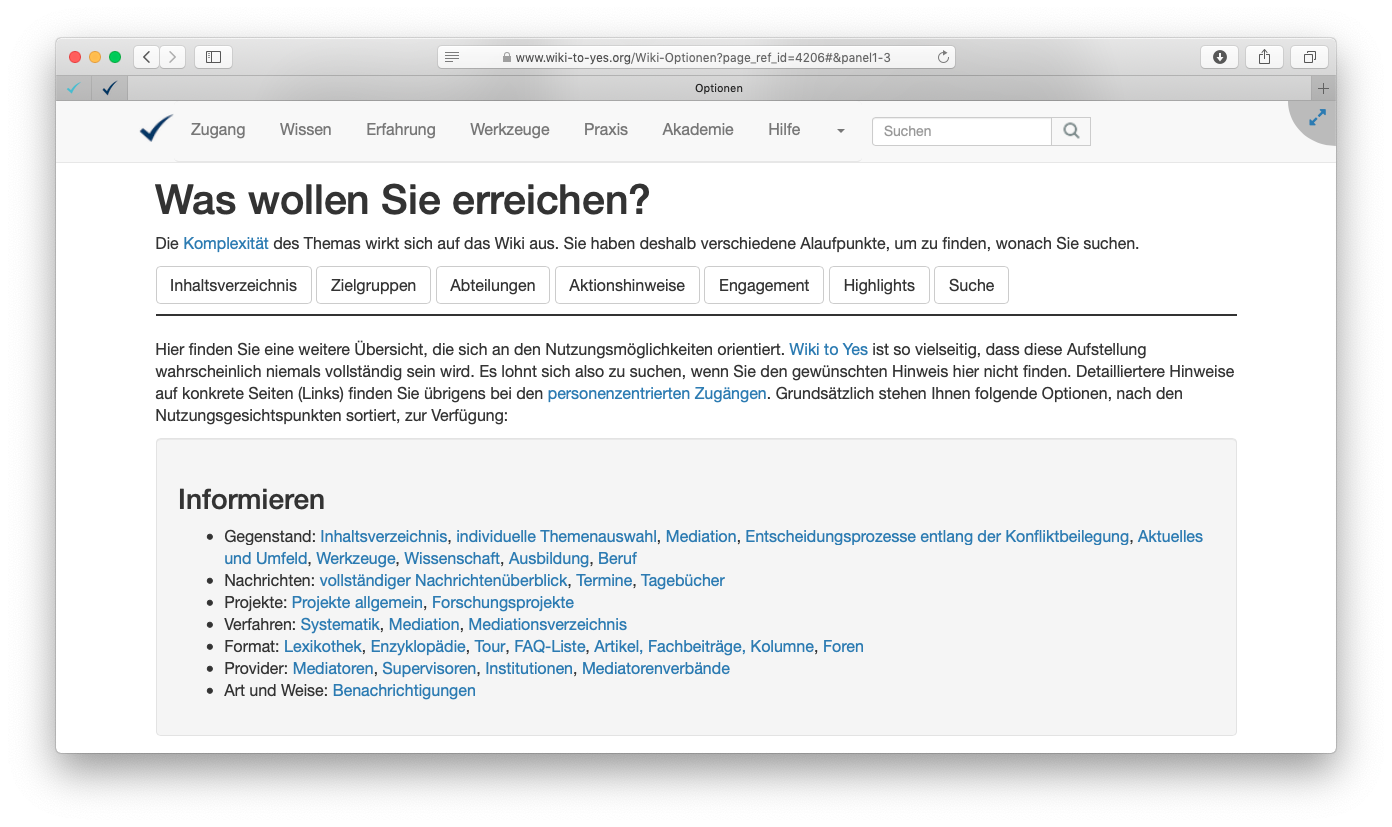Screen dimensions: 1392x827
Task: Open the Werkzeuge navigation menu
Action: click(x=509, y=129)
